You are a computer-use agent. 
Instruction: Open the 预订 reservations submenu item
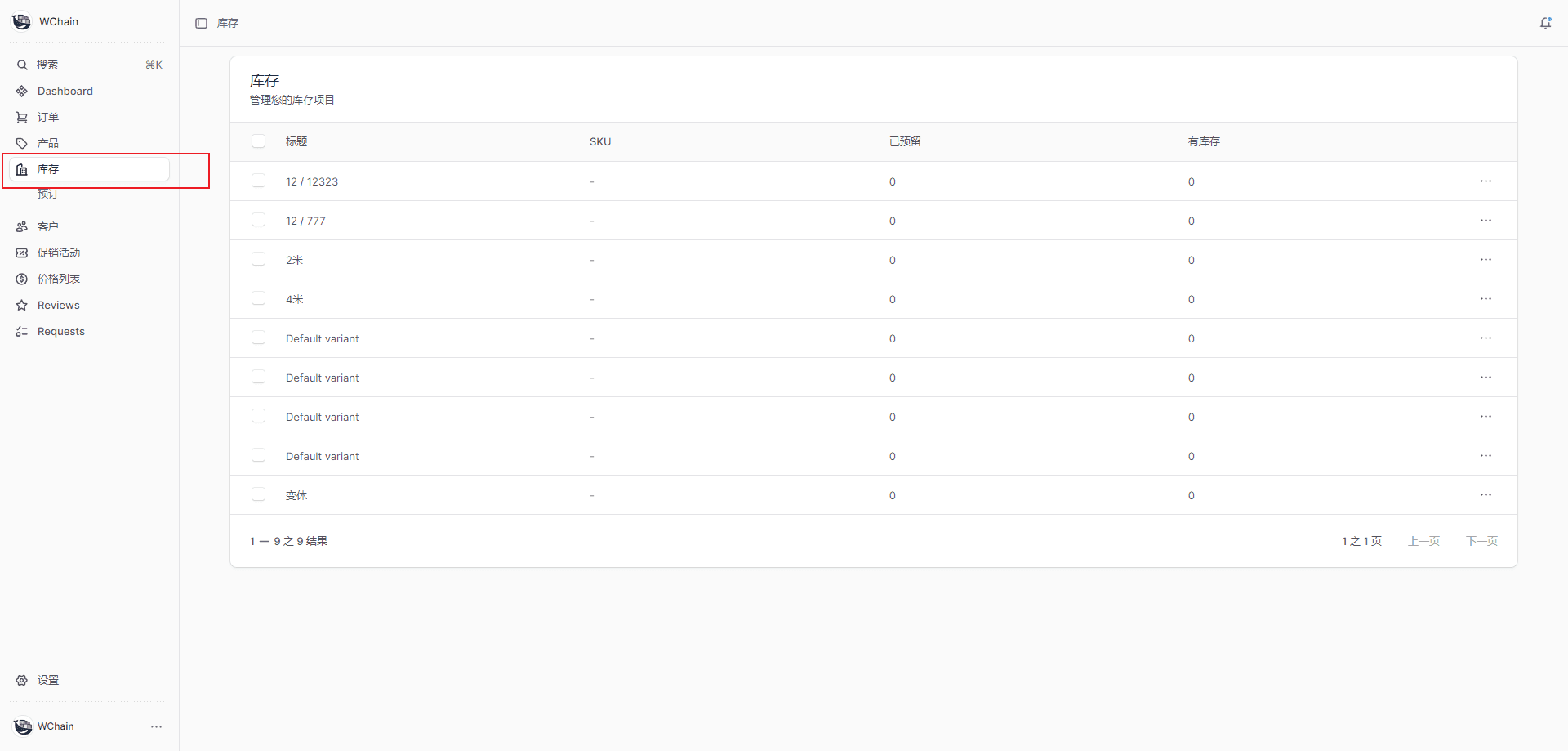[47, 194]
